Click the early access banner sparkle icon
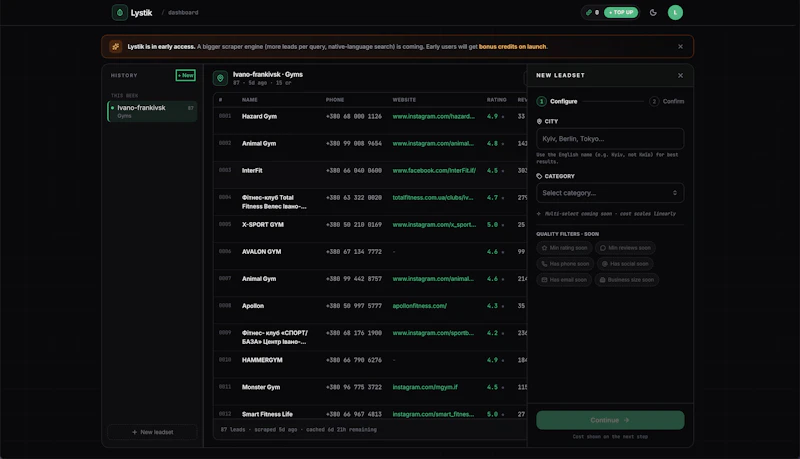The image size is (800, 459). (116, 46)
